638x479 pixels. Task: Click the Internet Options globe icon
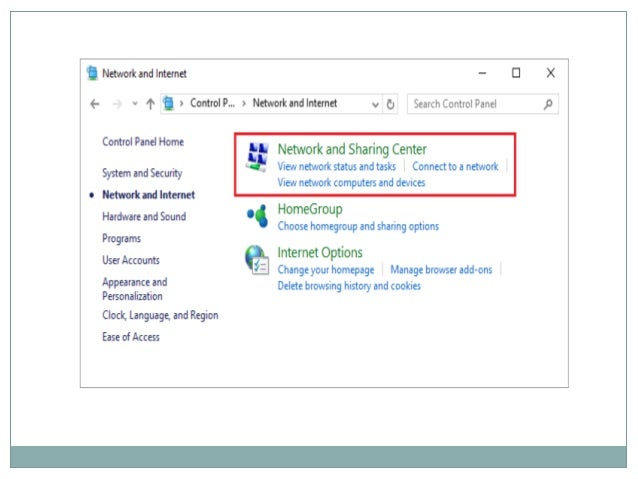pyautogui.click(x=257, y=260)
